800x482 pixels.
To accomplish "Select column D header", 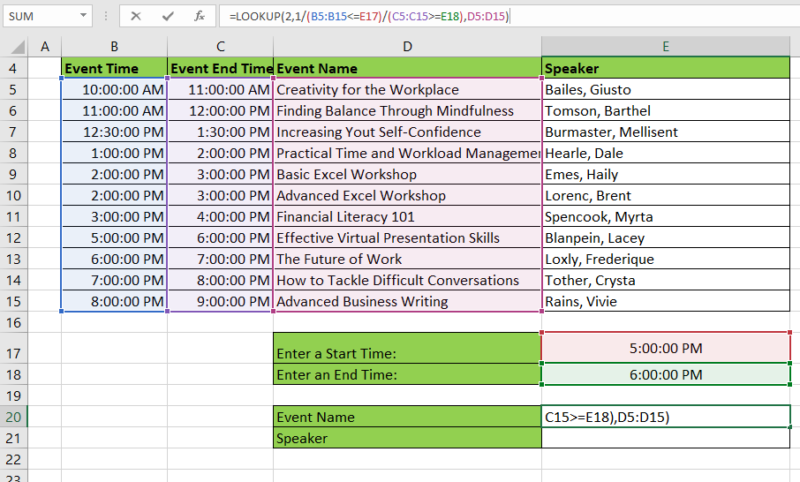I will coord(407,47).
